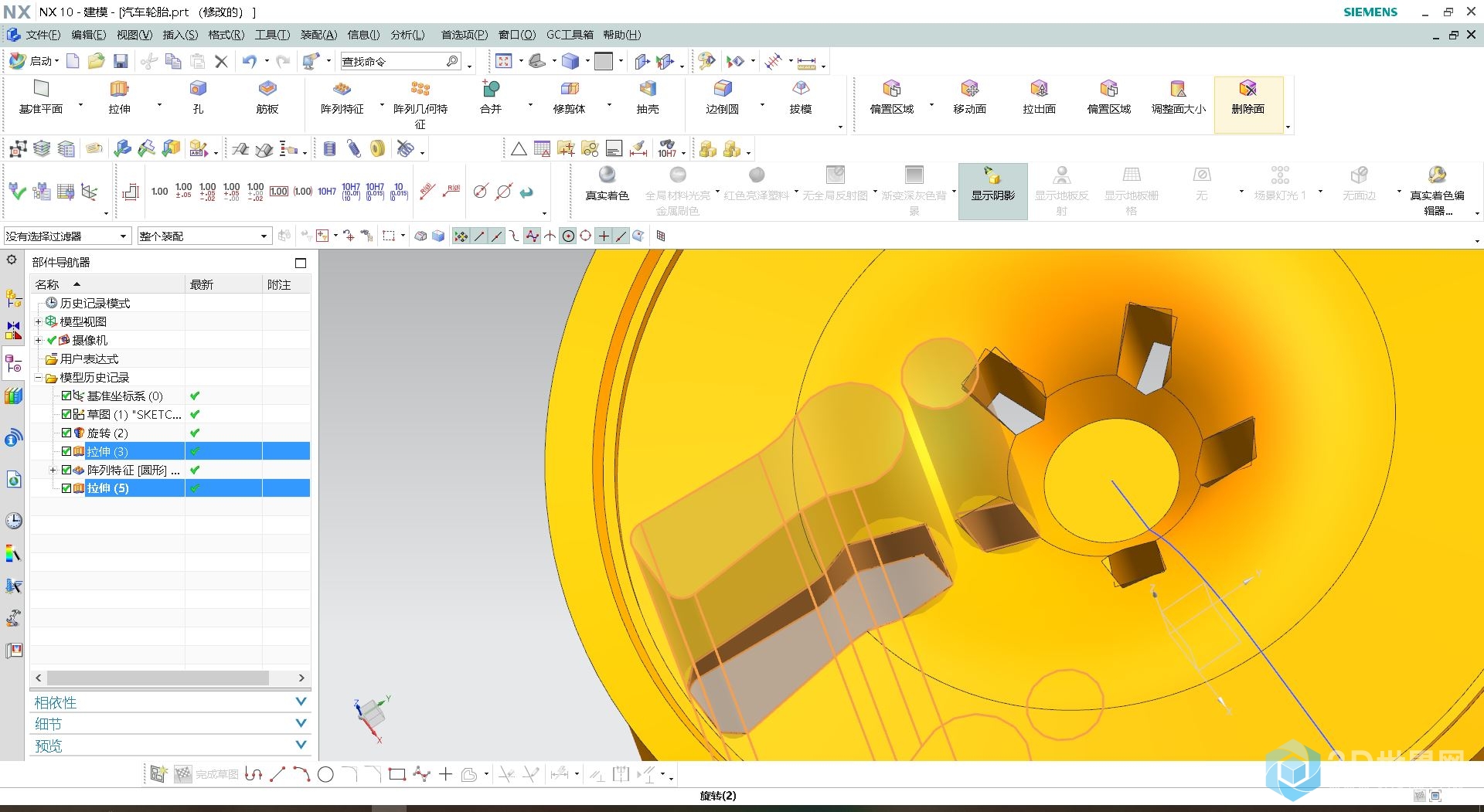Viewport: 1484px width, 812px height.
Task: Expand the 模型视图 tree node
Action: tap(38, 321)
